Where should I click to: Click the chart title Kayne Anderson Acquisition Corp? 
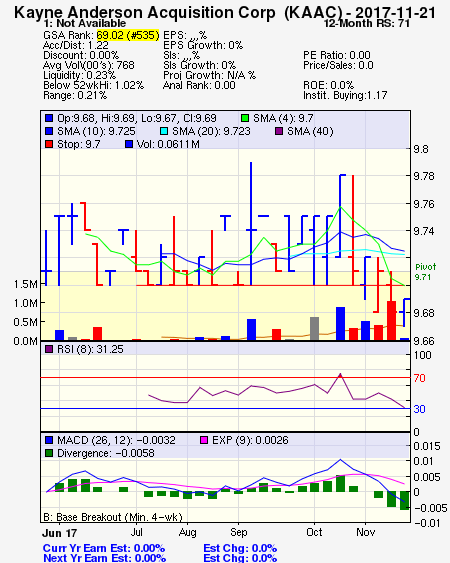(x=145, y=13)
